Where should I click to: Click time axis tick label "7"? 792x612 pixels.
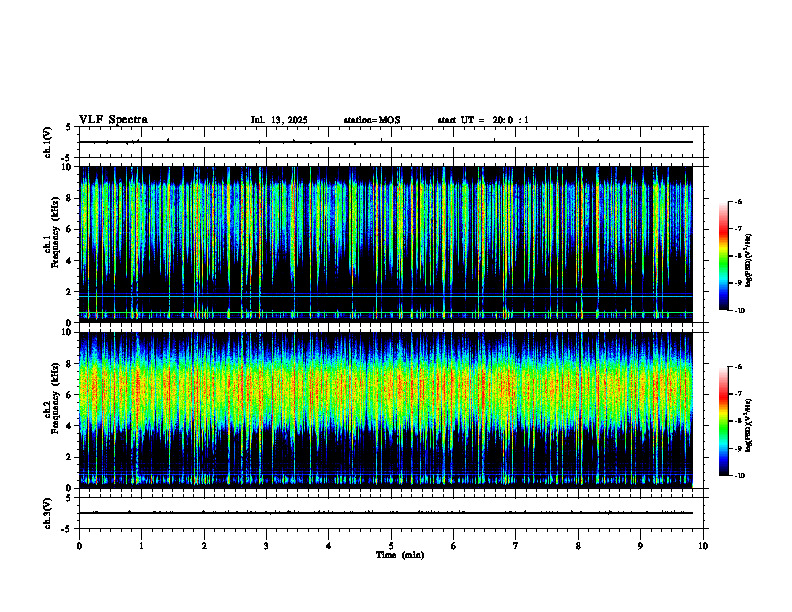click(515, 546)
